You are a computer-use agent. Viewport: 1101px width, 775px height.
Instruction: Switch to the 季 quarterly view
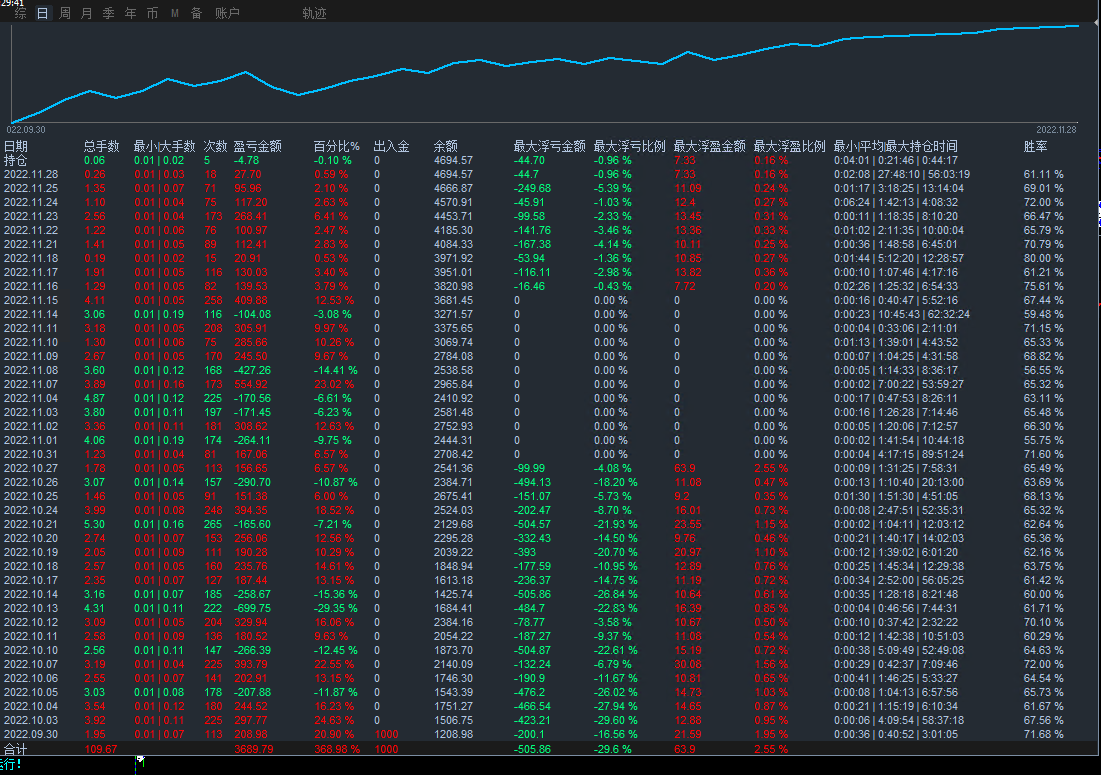click(x=109, y=13)
